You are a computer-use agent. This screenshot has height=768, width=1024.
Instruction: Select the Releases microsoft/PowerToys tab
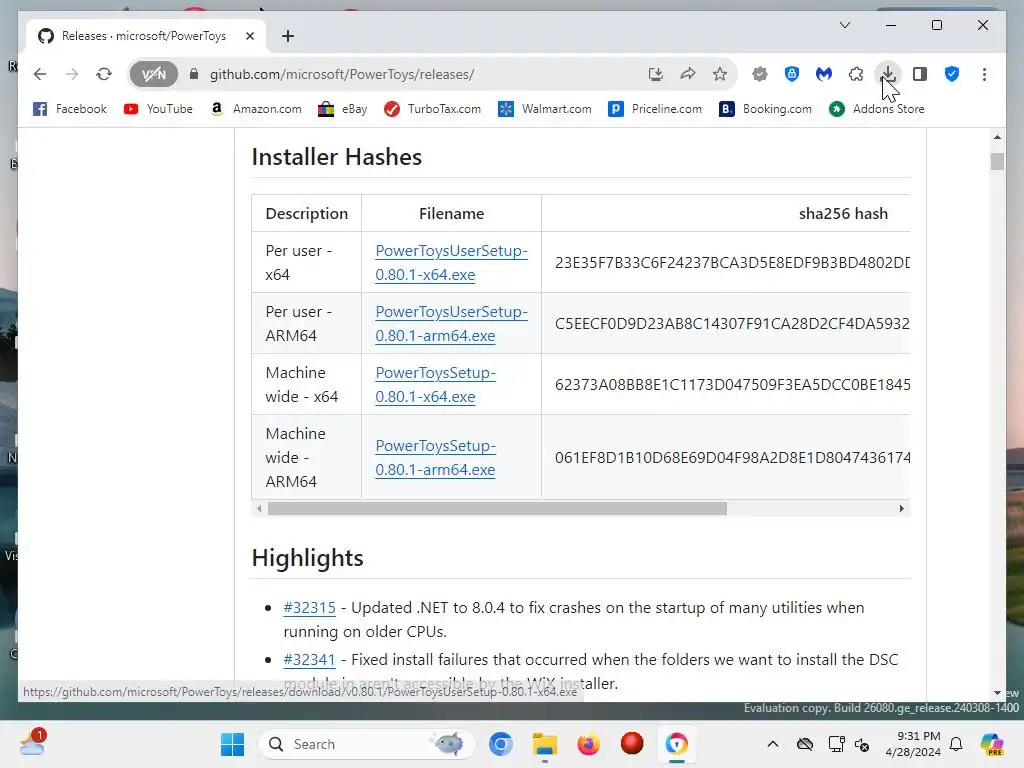[146, 36]
